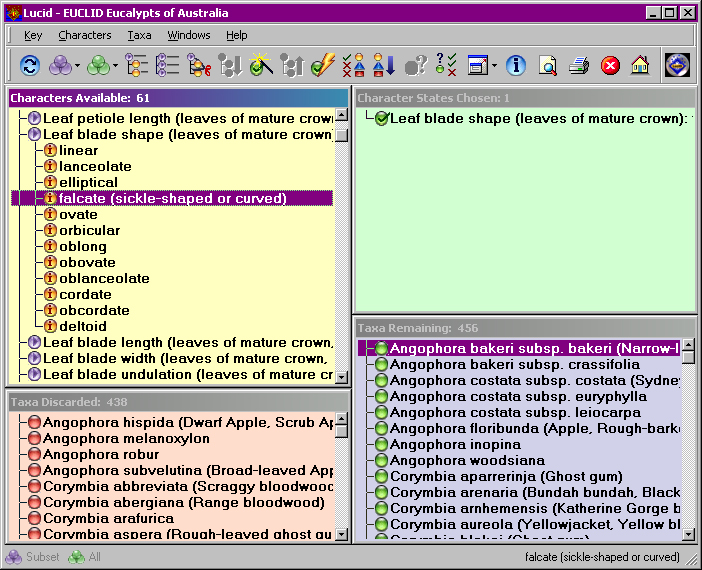Click the grey spheres down arrow icon

(230, 65)
